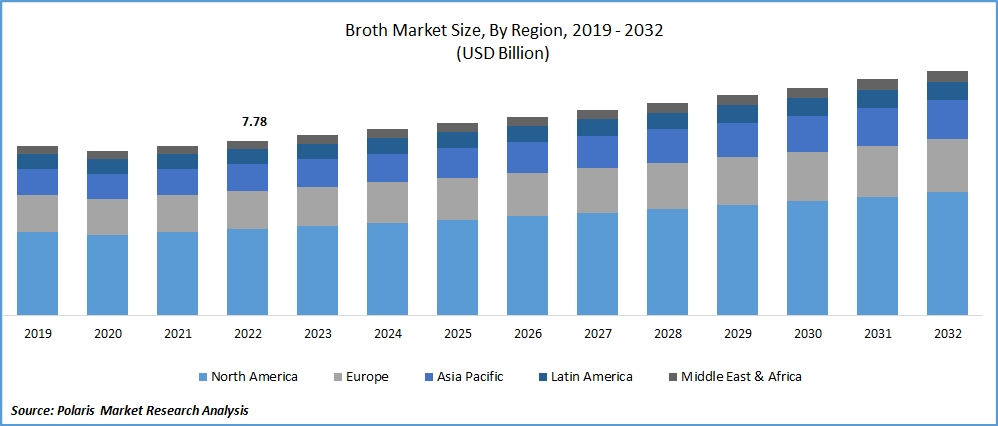Select the Asia Pacific segment of 2032 bar
The height and width of the screenshot is (426, 998).
click(948, 119)
